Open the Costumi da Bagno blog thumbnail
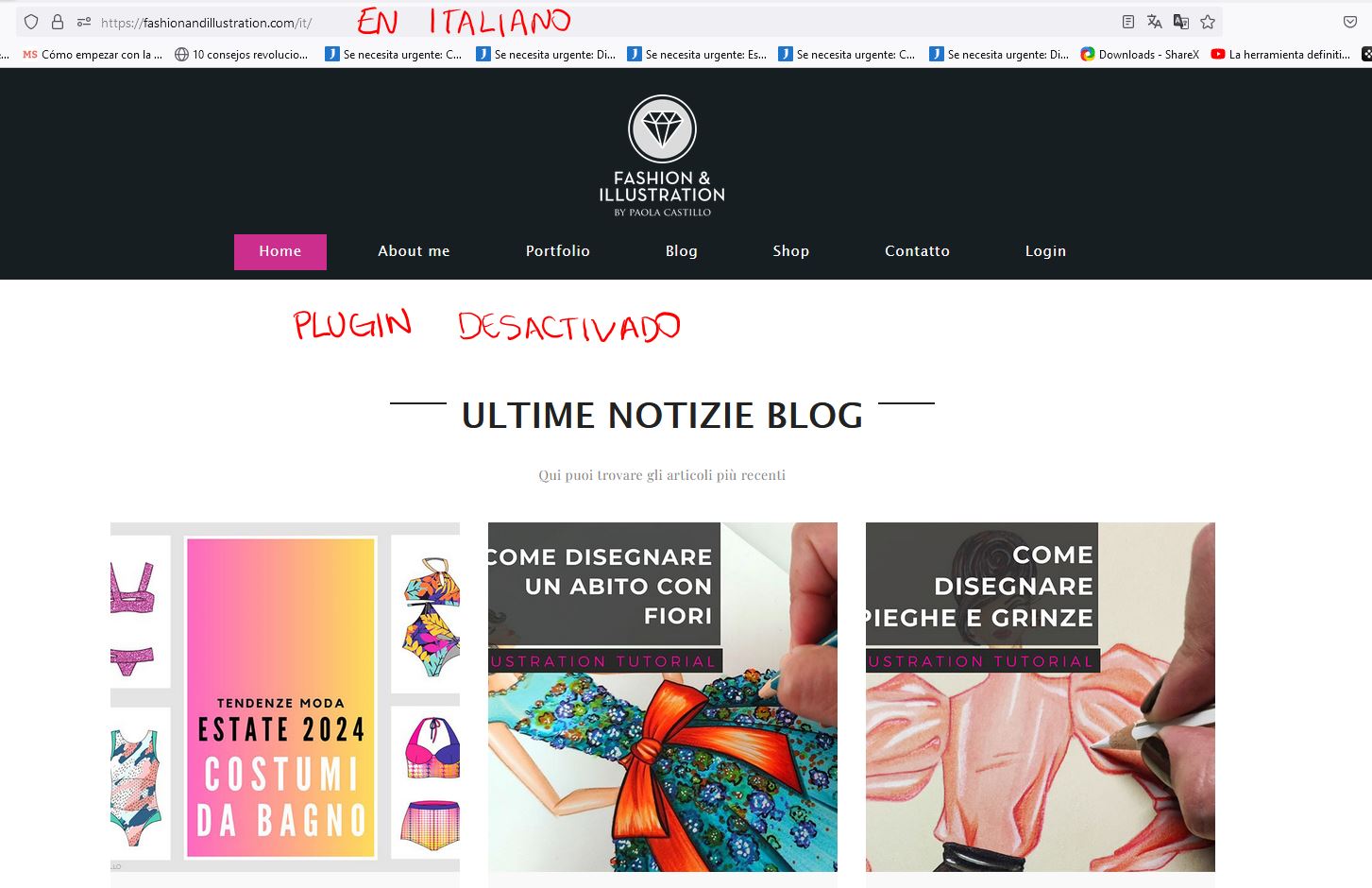 [x=285, y=697]
